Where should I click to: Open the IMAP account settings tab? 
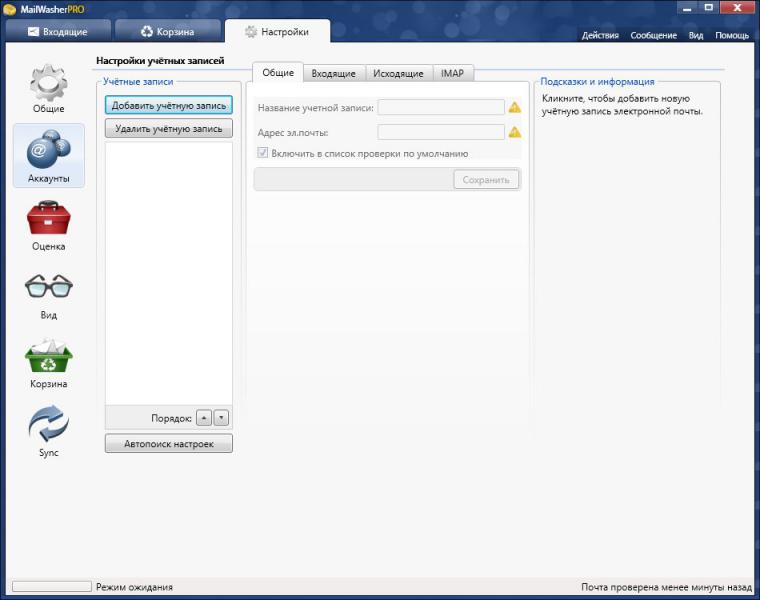coord(453,74)
